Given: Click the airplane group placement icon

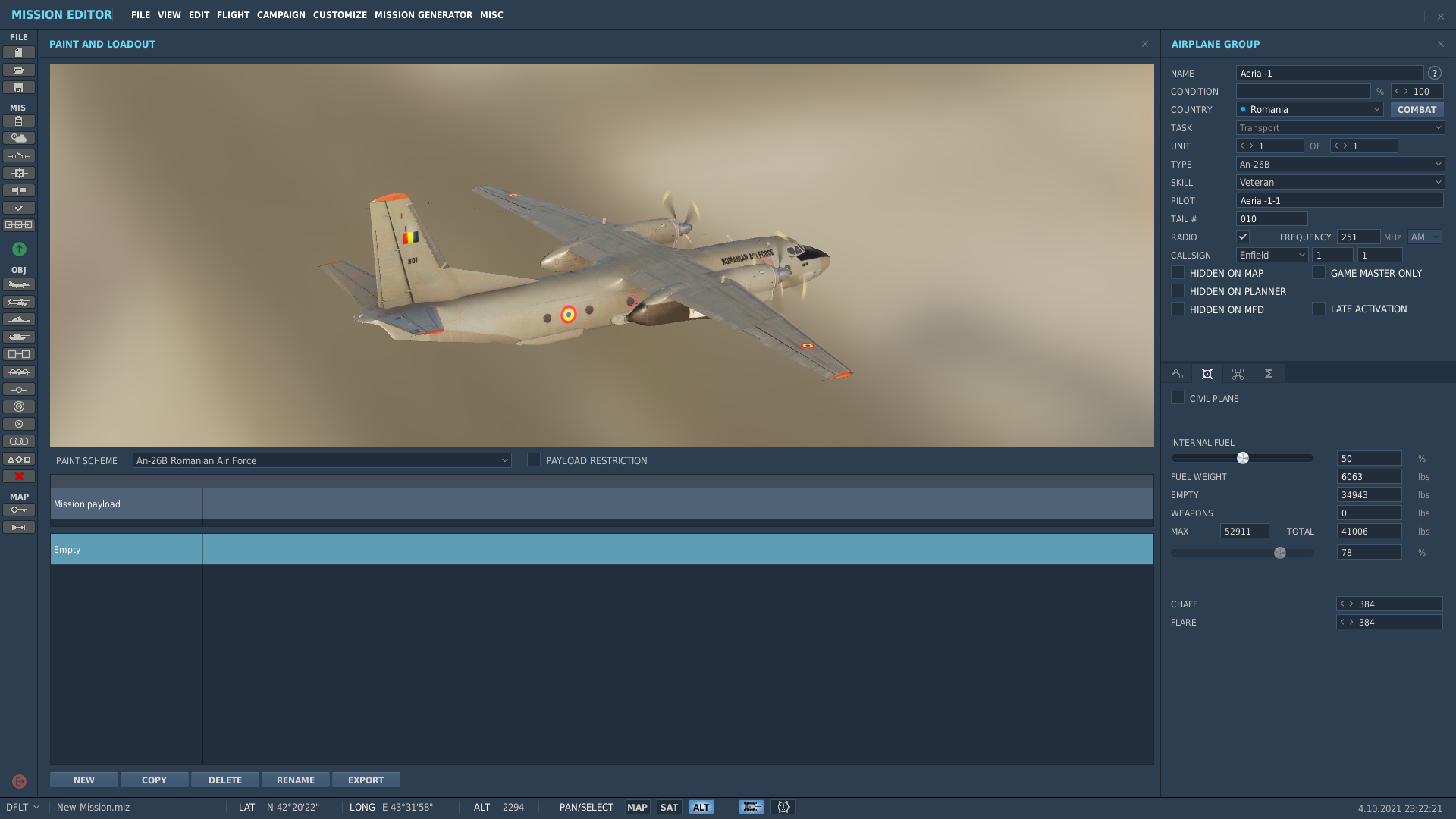Looking at the screenshot, I should [19, 284].
